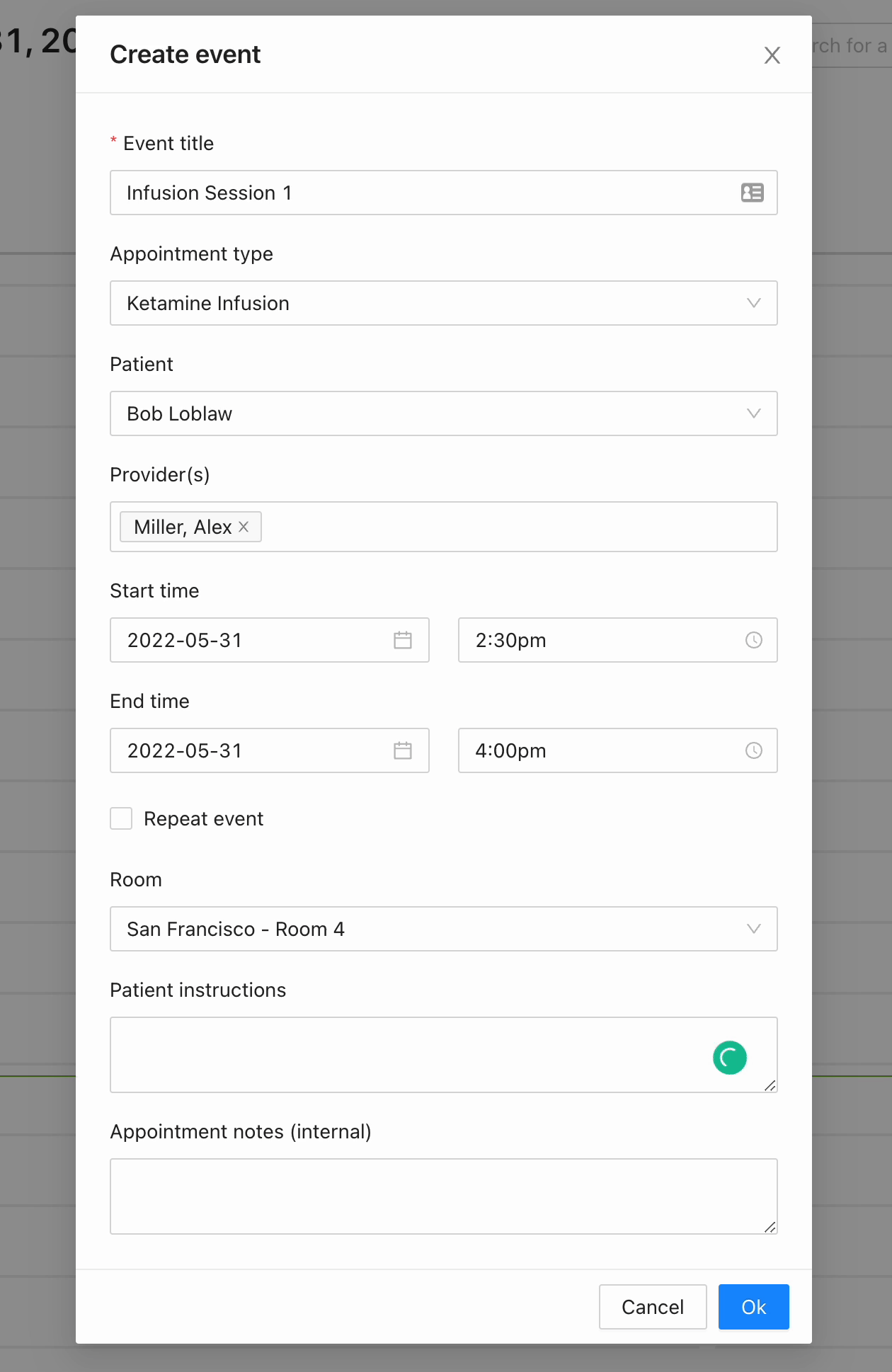Open the Start time calendar icon
Image resolution: width=892 pixels, height=1372 pixels.
(403, 640)
